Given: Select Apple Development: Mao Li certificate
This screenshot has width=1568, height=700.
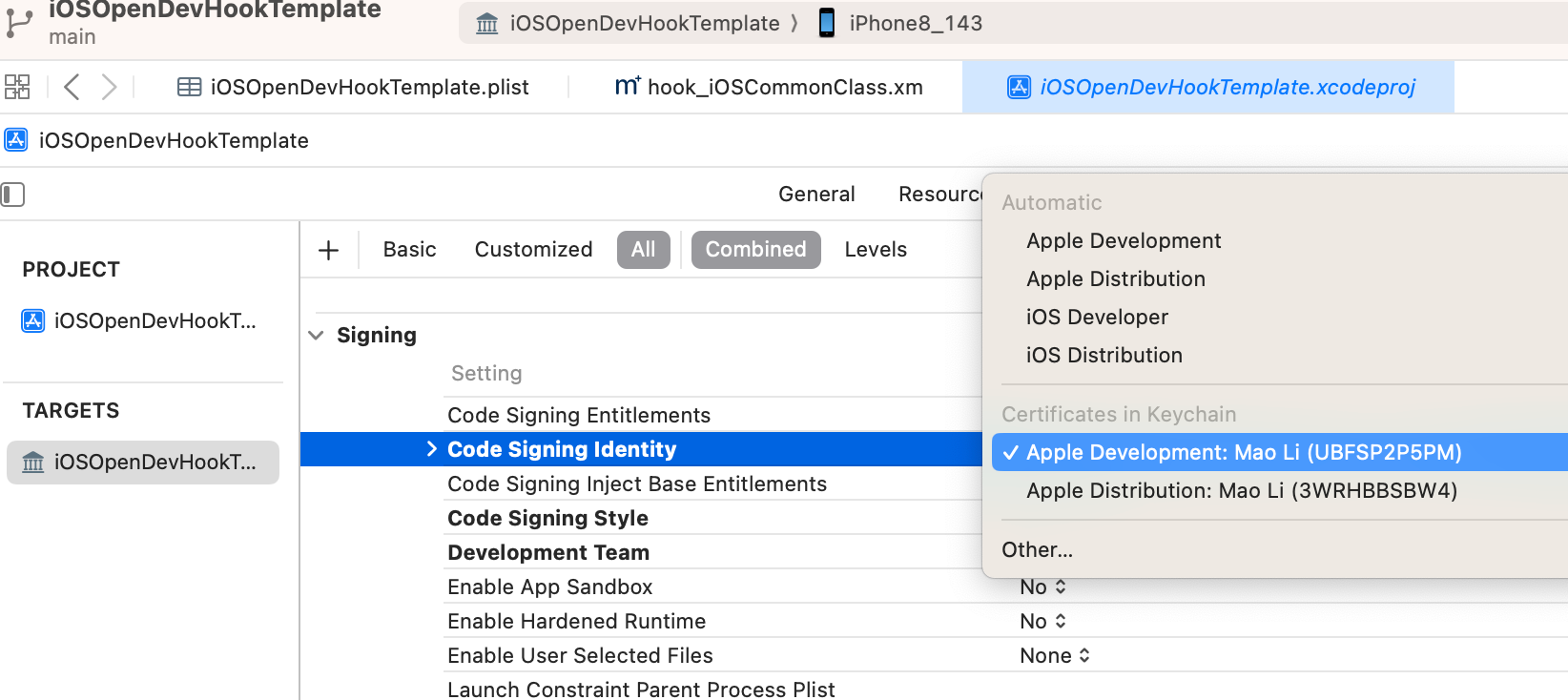Looking at the screenshot, I should (1280, 453).
